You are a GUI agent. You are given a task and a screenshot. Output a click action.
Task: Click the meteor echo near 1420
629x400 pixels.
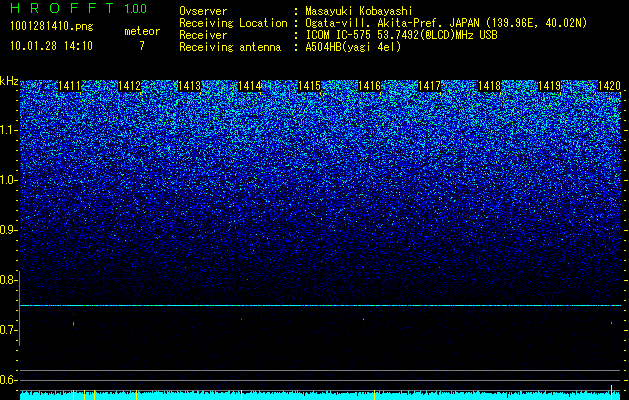point(611,322)
